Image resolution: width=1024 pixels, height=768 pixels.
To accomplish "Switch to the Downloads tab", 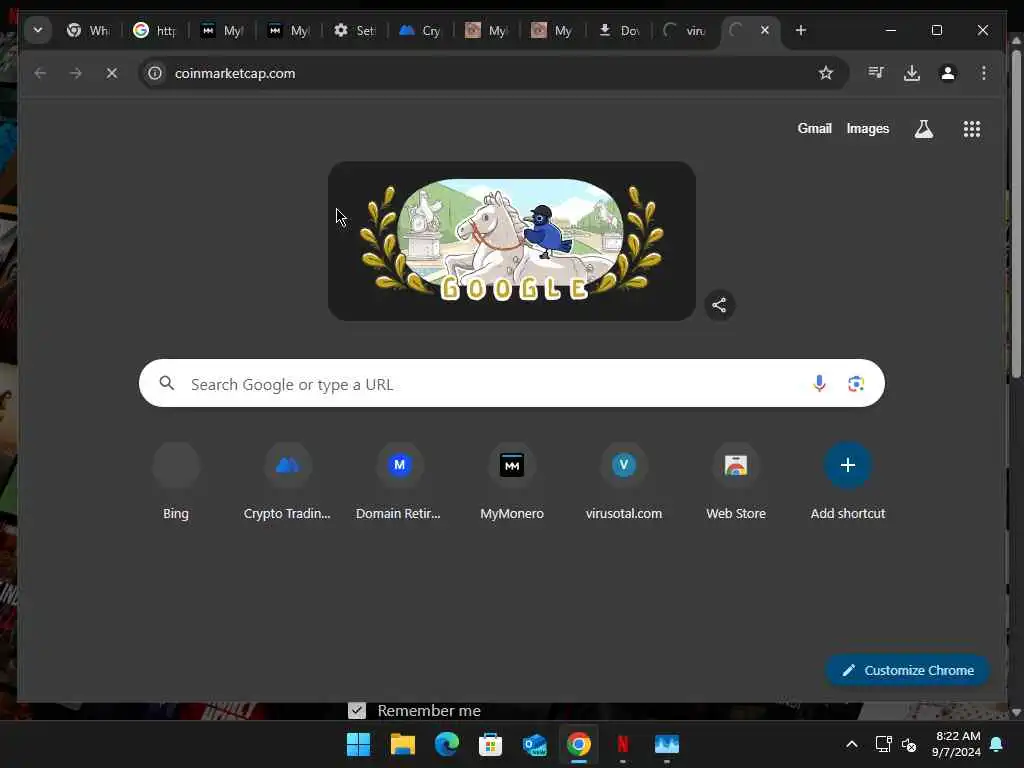I will [x=619, y=30].
